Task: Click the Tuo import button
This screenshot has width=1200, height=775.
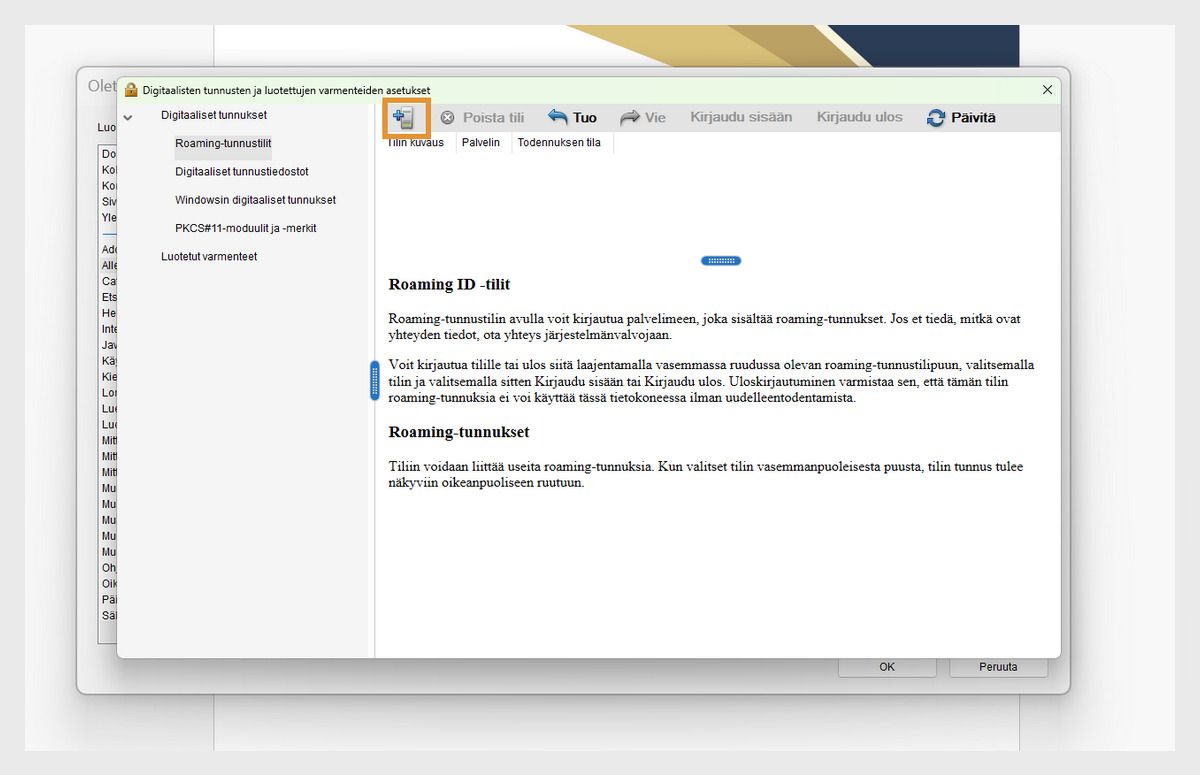Action: pyautogui.click(x=572, y=117)
